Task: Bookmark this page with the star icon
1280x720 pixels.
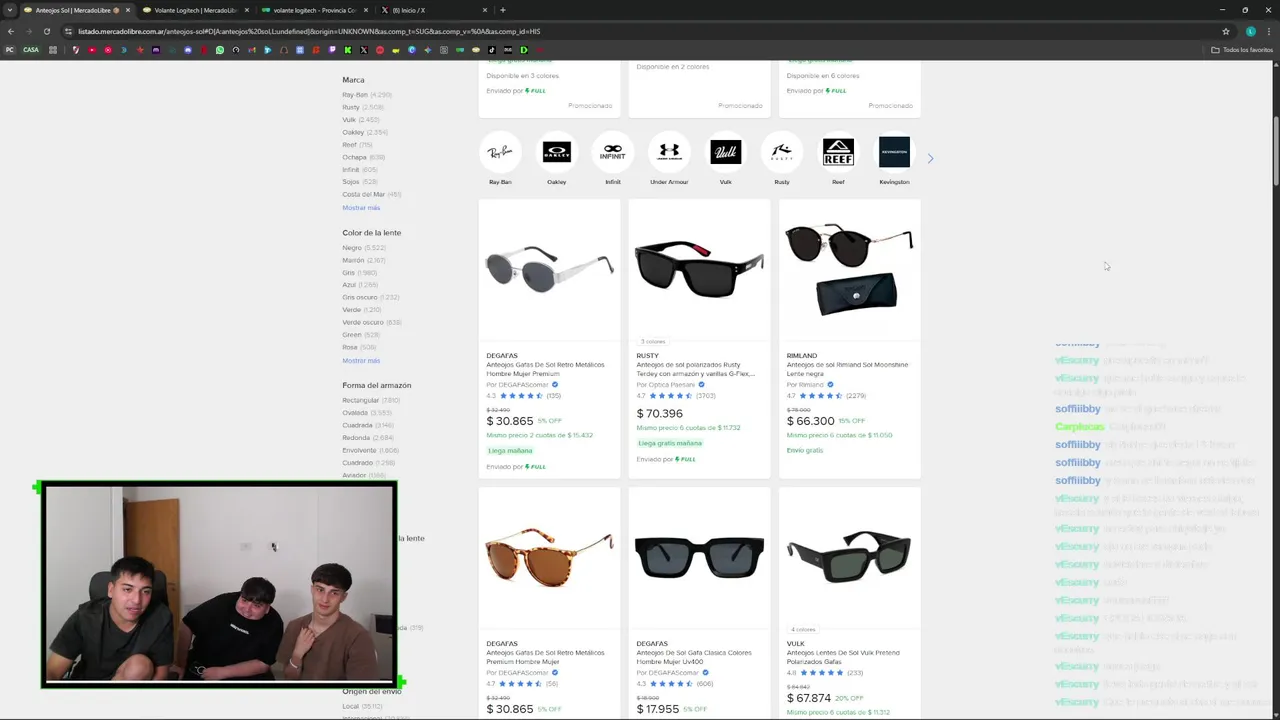Action: (x=1226, y=31)
